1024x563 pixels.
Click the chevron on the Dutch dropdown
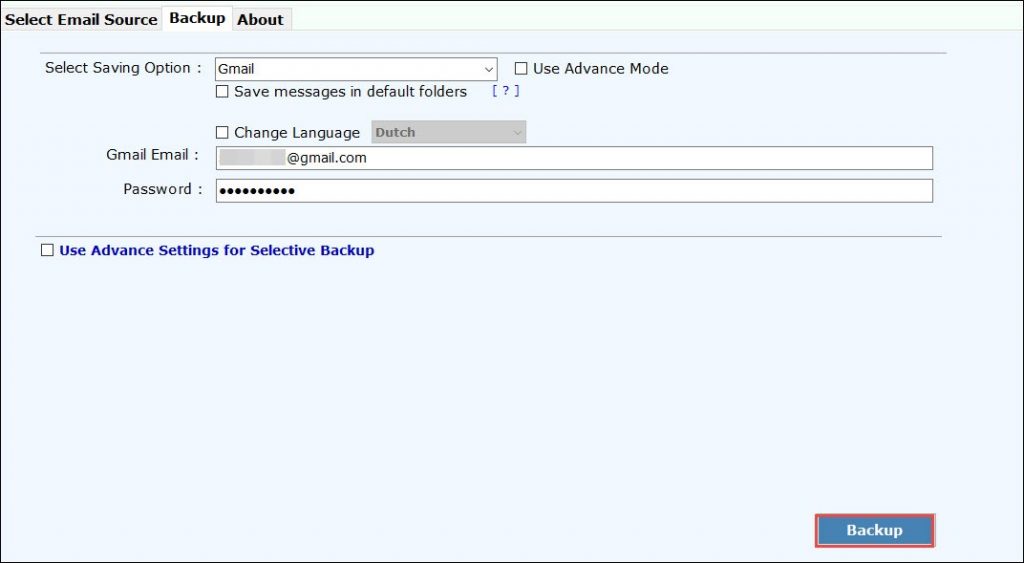[x=517, y=132]
